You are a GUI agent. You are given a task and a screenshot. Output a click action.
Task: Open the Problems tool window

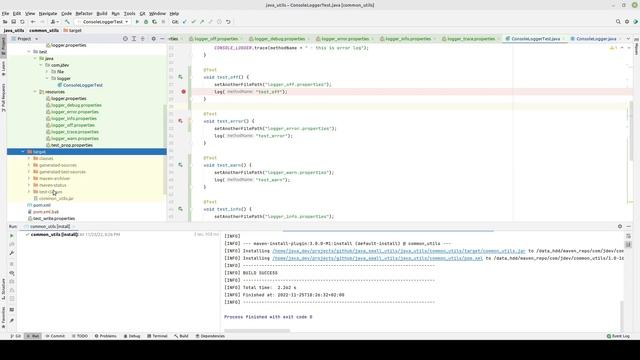coord(105,336)
